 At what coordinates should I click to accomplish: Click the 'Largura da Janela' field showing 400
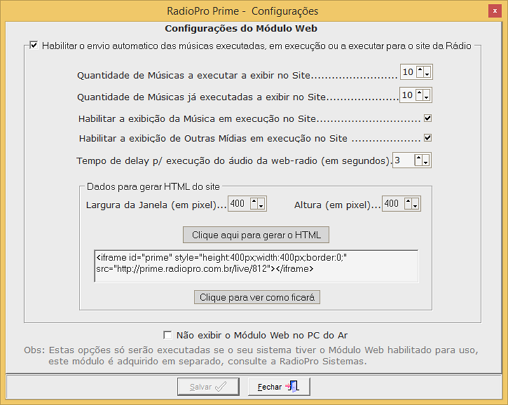coord(239,204)
